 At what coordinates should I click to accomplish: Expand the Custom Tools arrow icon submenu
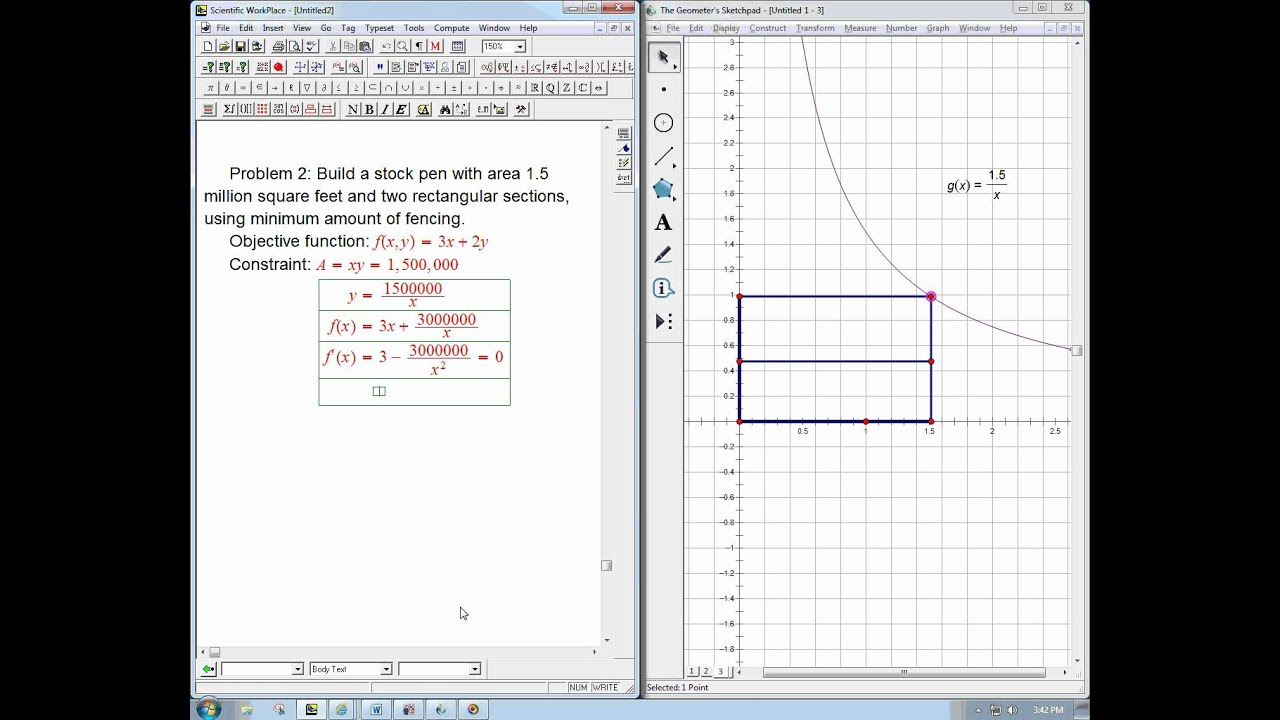[x=663, y=321]
